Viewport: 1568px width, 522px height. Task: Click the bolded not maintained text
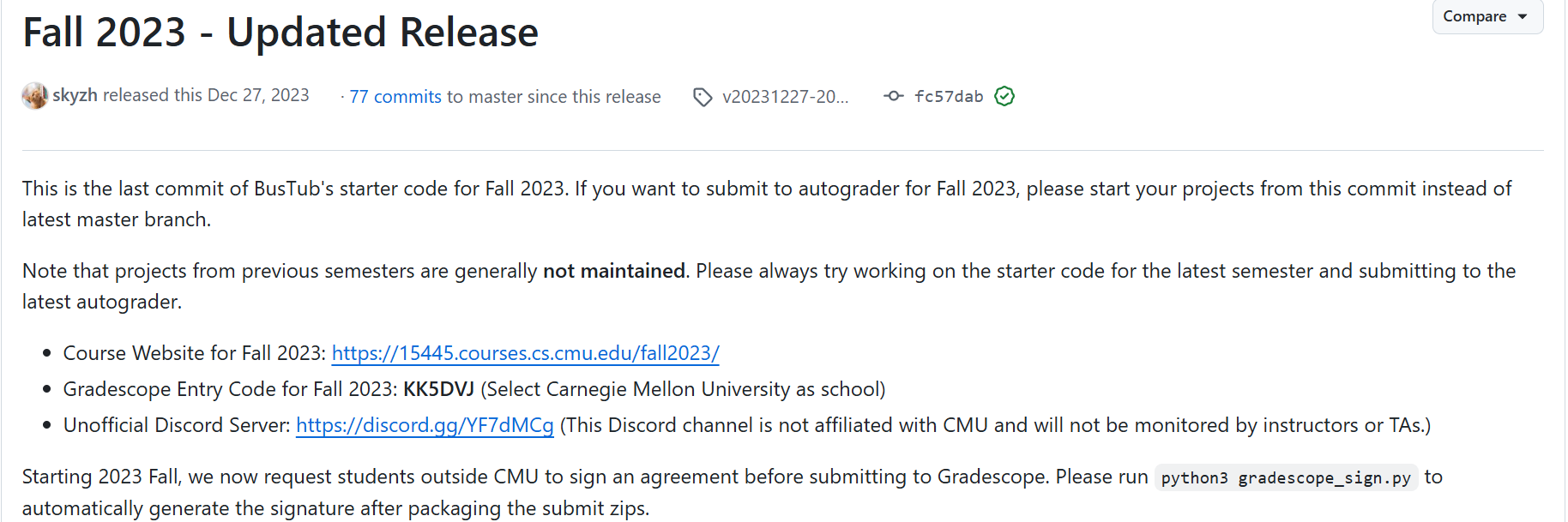612,270
